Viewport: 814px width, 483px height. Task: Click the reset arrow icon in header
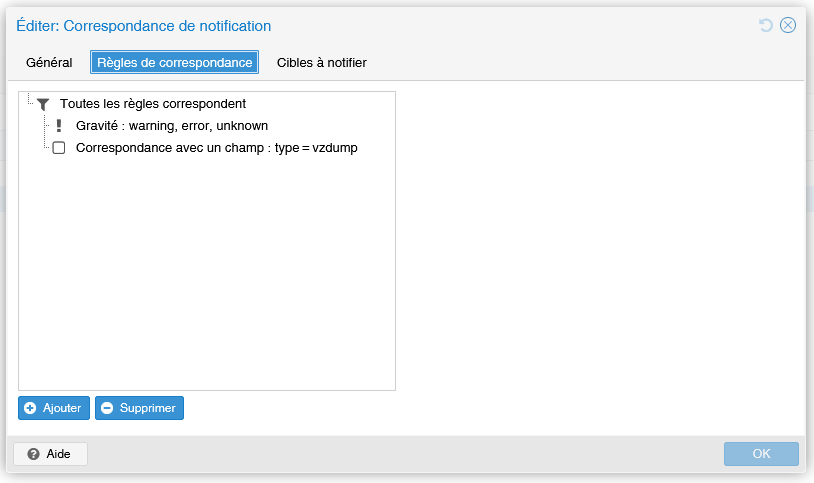point(766,25)
